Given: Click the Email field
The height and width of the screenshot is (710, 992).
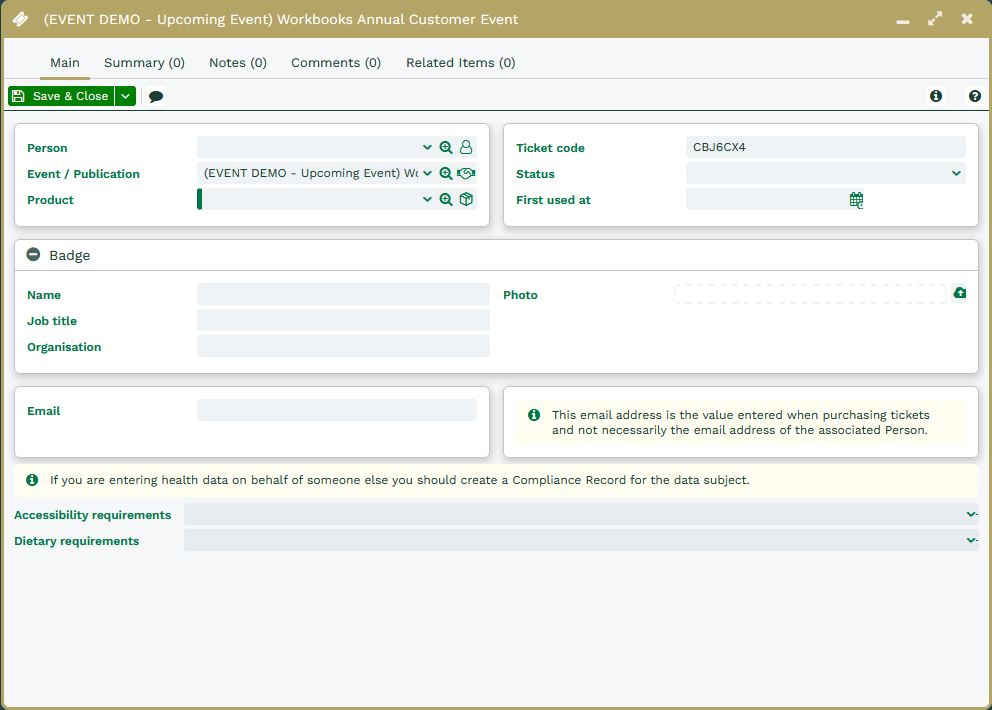Looking at the screenshot, I should [337, 410].
